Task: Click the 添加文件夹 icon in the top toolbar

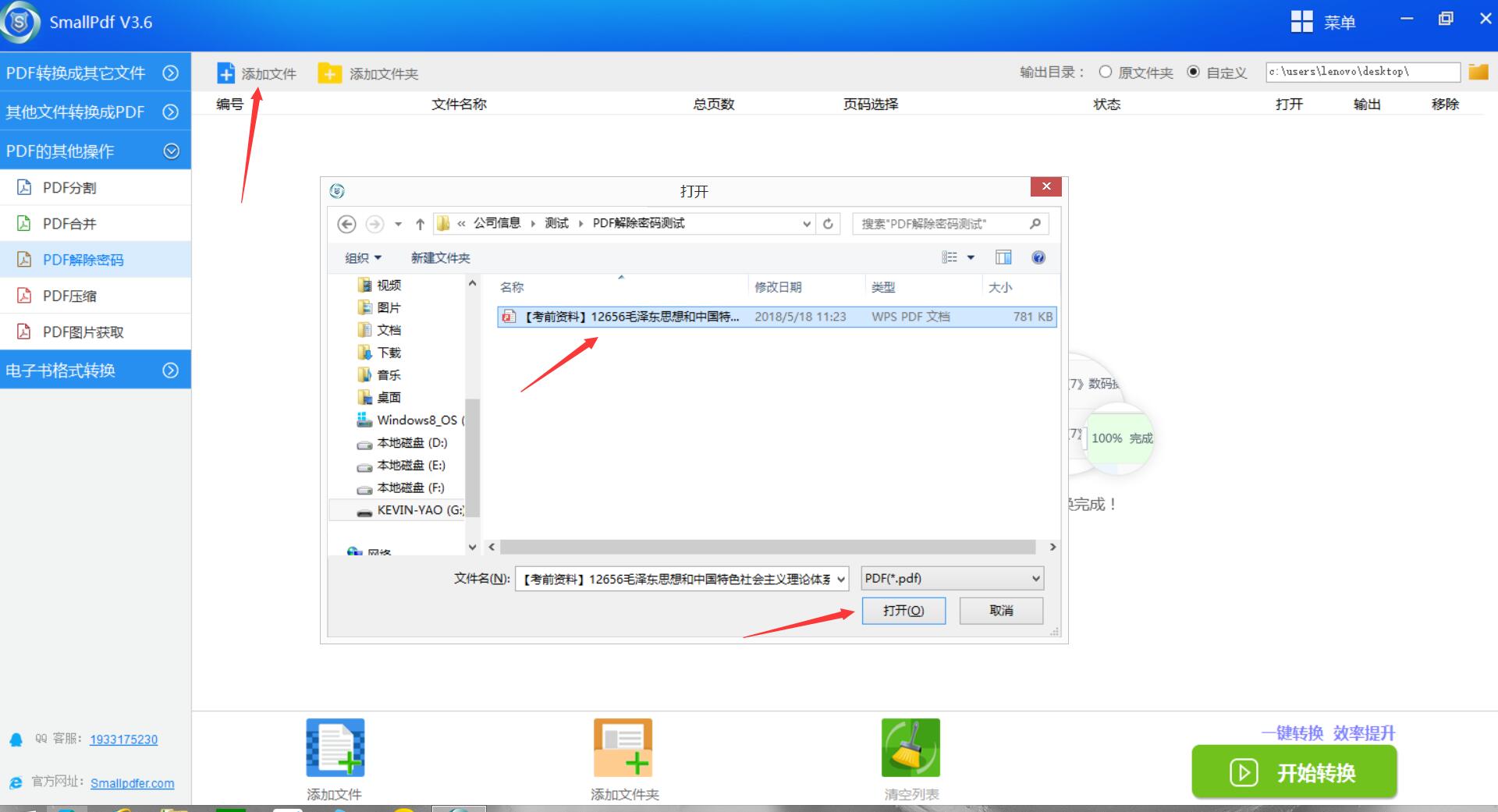Action: [x=330, y=73]
